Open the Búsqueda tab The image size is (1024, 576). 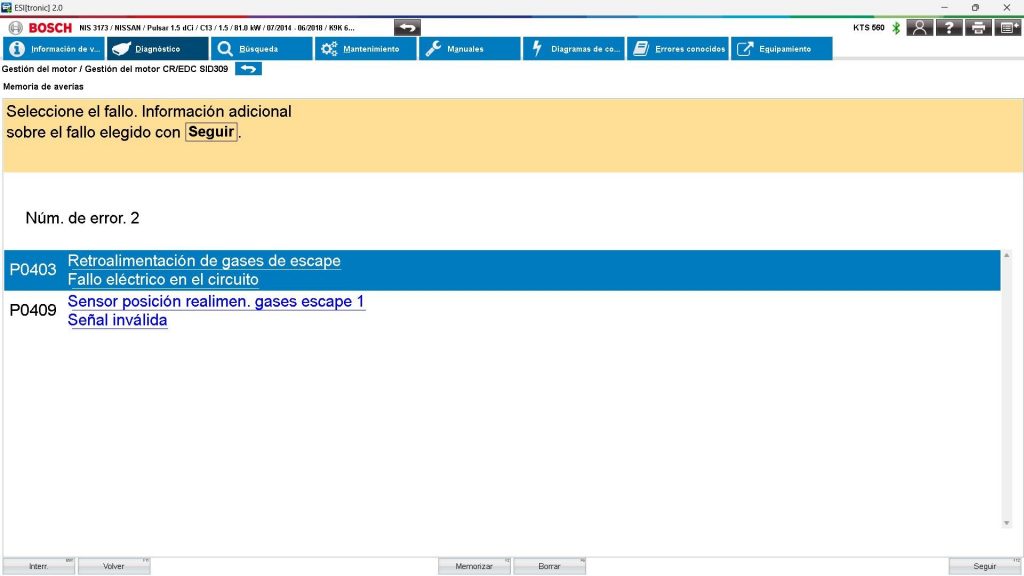pos(261,48)
